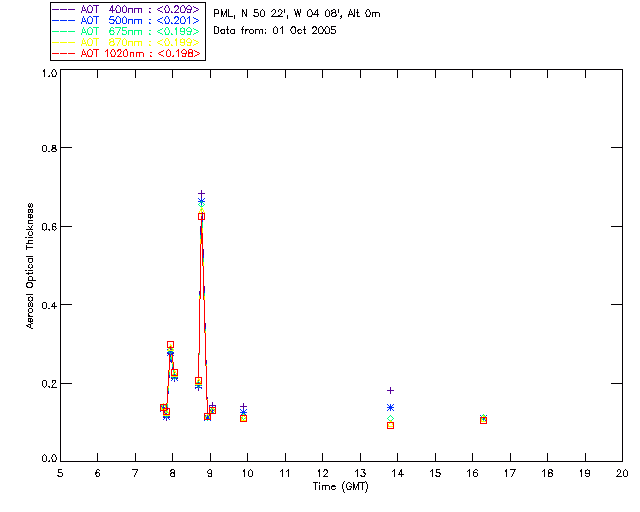This screenshot has height=512, width=640.
Task: Click the green diamond marker near time 14
Action: tap(390, 419)
